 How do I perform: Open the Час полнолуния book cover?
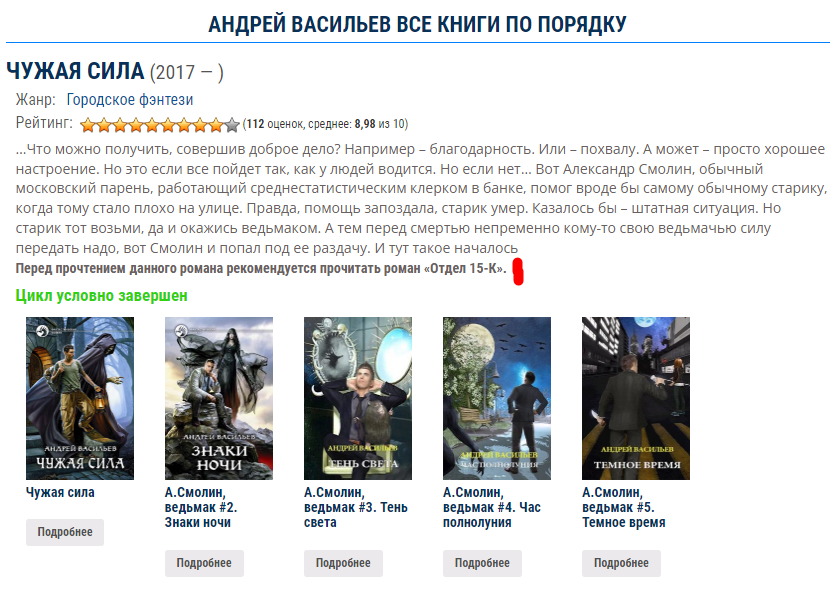click(497, 398)
